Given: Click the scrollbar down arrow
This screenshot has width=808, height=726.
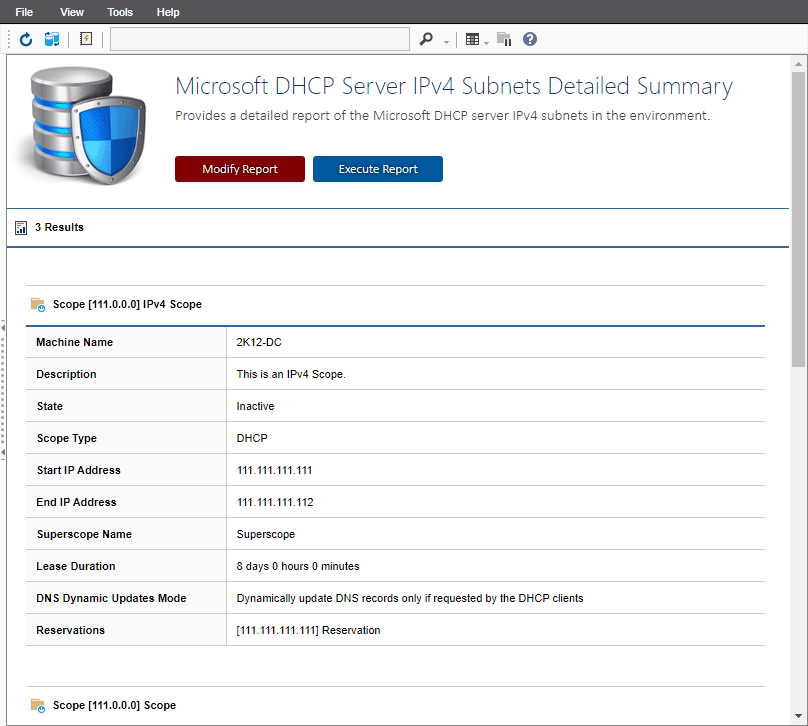Looking at the screenshot, I should point(798,716).
